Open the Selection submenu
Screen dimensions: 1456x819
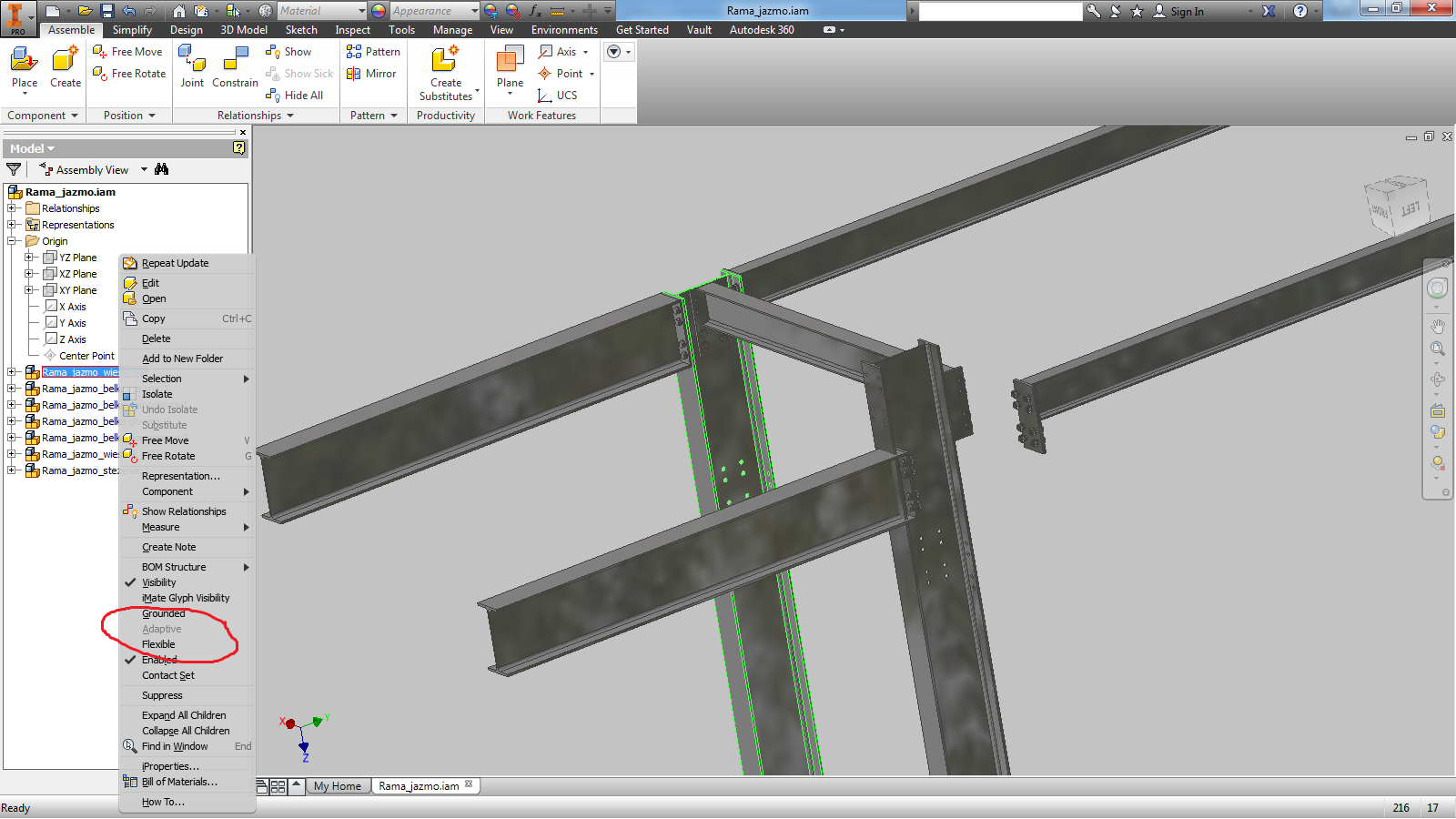click(187, 379)
